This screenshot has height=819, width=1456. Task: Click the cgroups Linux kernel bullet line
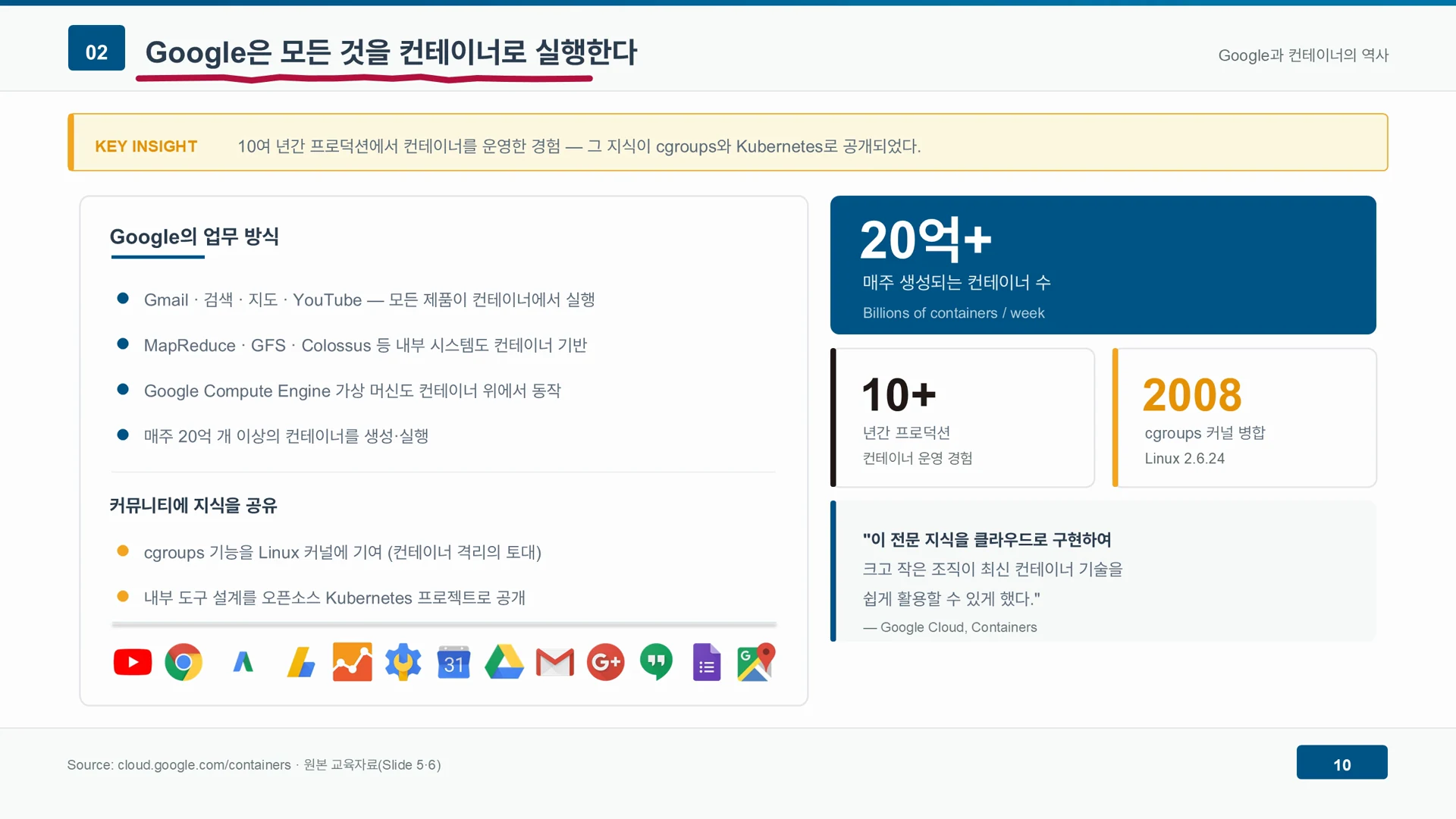click(x=343, y=552)
